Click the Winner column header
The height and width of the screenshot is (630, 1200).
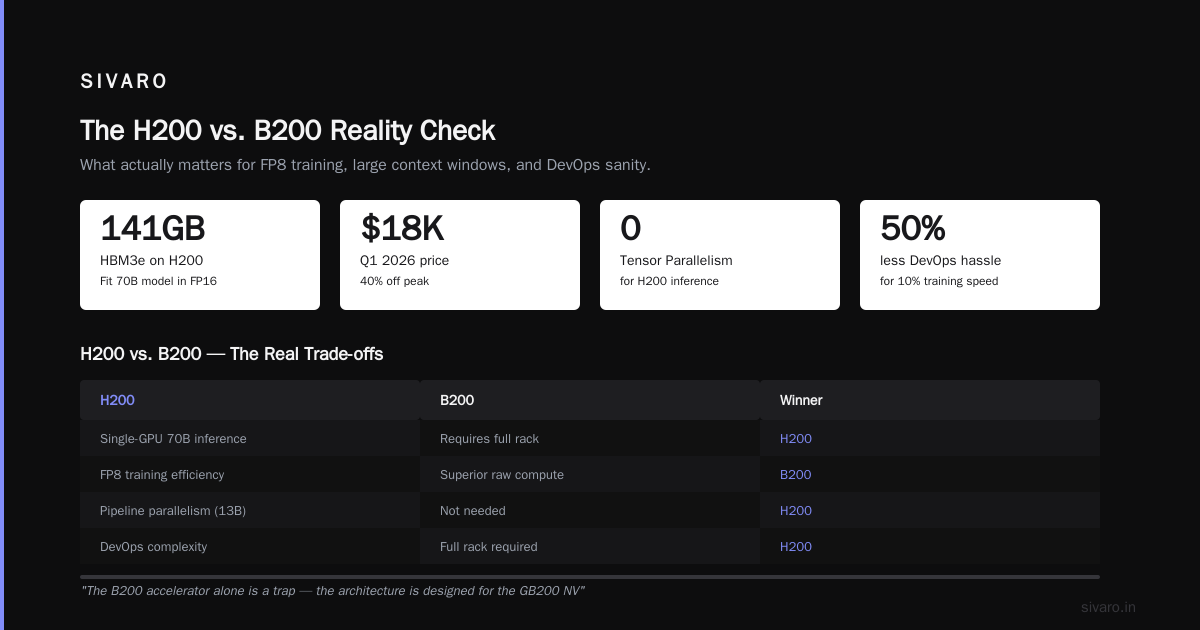click(x=801, y=400)
